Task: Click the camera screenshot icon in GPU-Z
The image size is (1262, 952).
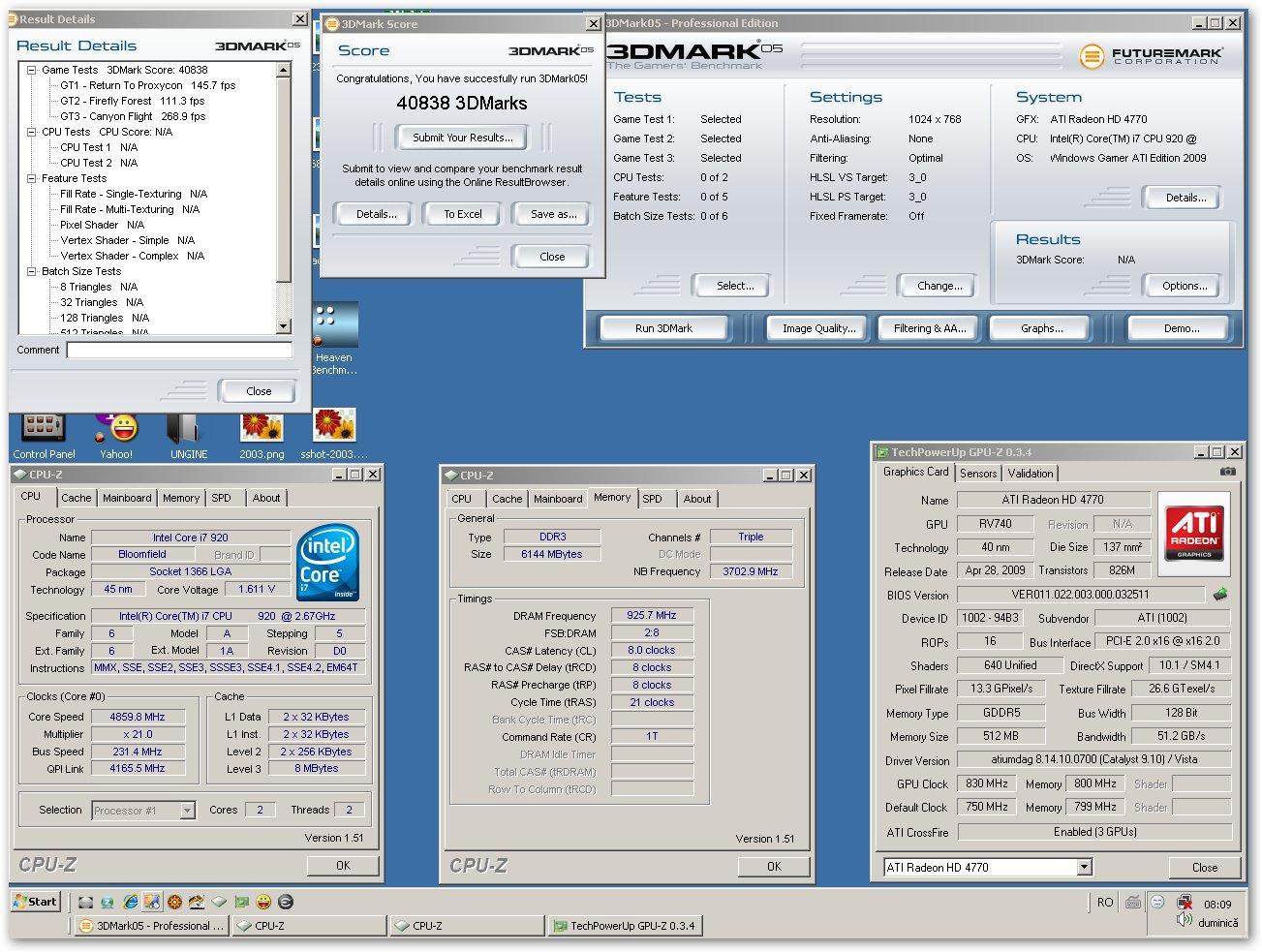Action: 1227,472
